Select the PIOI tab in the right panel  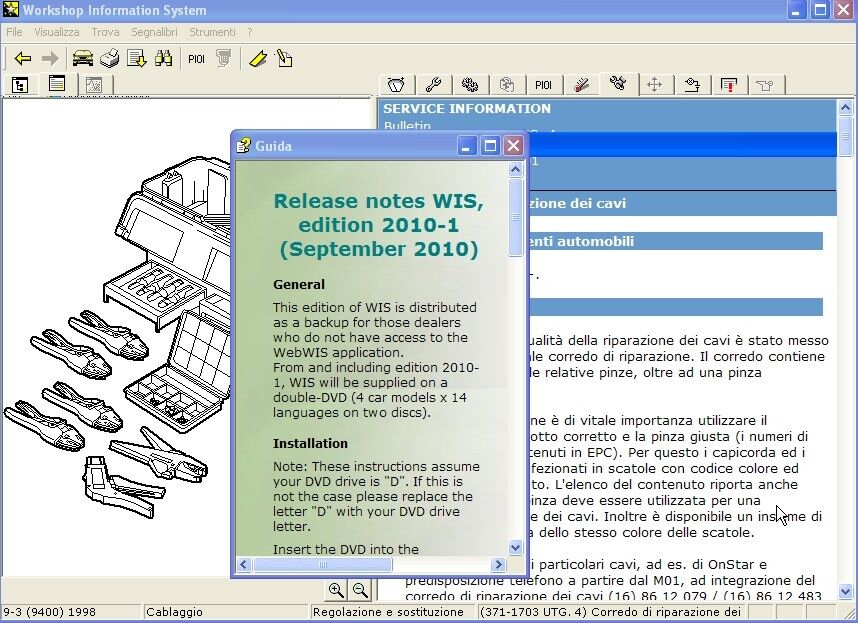pyautogui.click(x=543, y=85)
